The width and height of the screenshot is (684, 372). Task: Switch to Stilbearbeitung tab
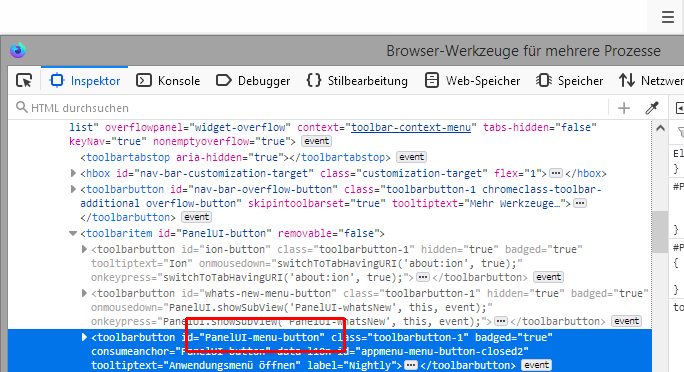[357, 81]
